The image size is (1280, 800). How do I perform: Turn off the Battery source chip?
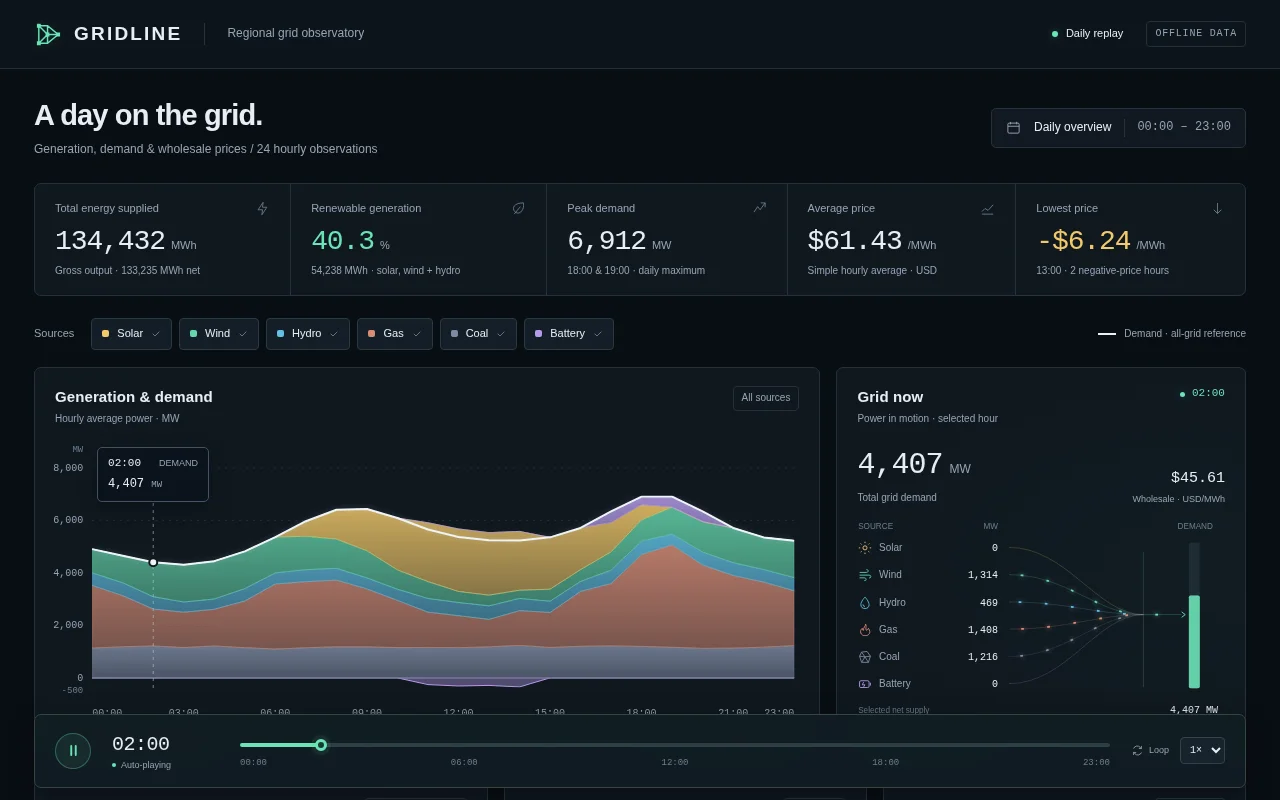pos(569,334)
